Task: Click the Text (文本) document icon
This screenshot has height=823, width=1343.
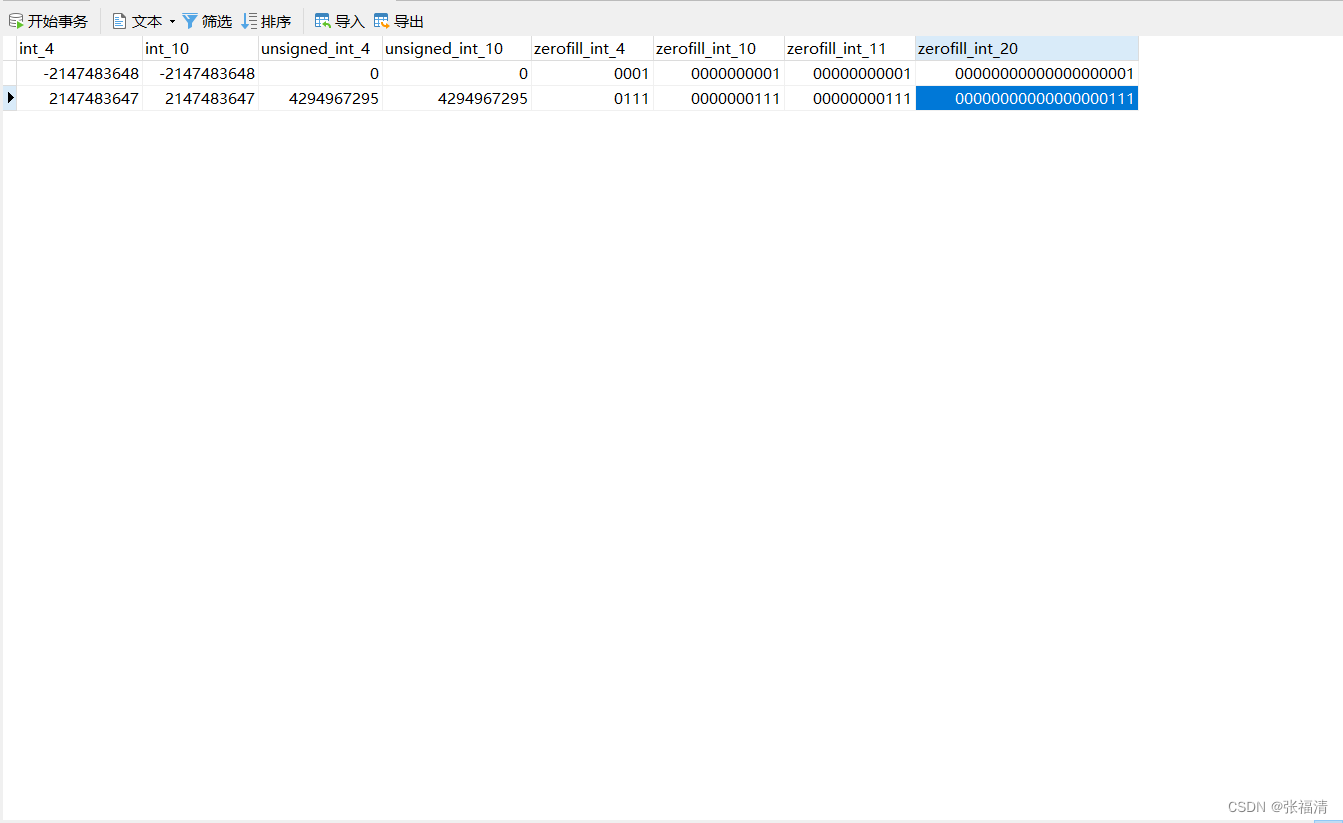Action: point(119,21)
